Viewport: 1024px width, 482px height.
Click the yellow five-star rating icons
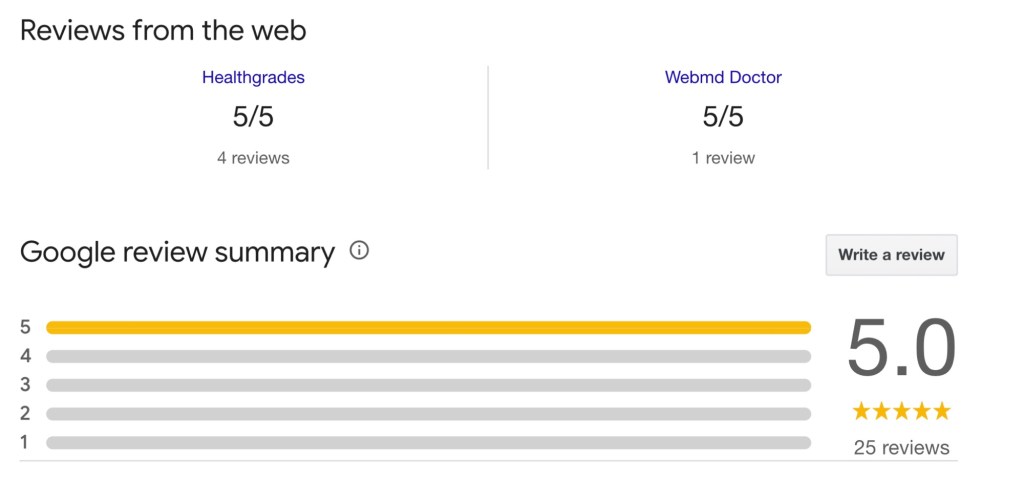pos(901,411)
